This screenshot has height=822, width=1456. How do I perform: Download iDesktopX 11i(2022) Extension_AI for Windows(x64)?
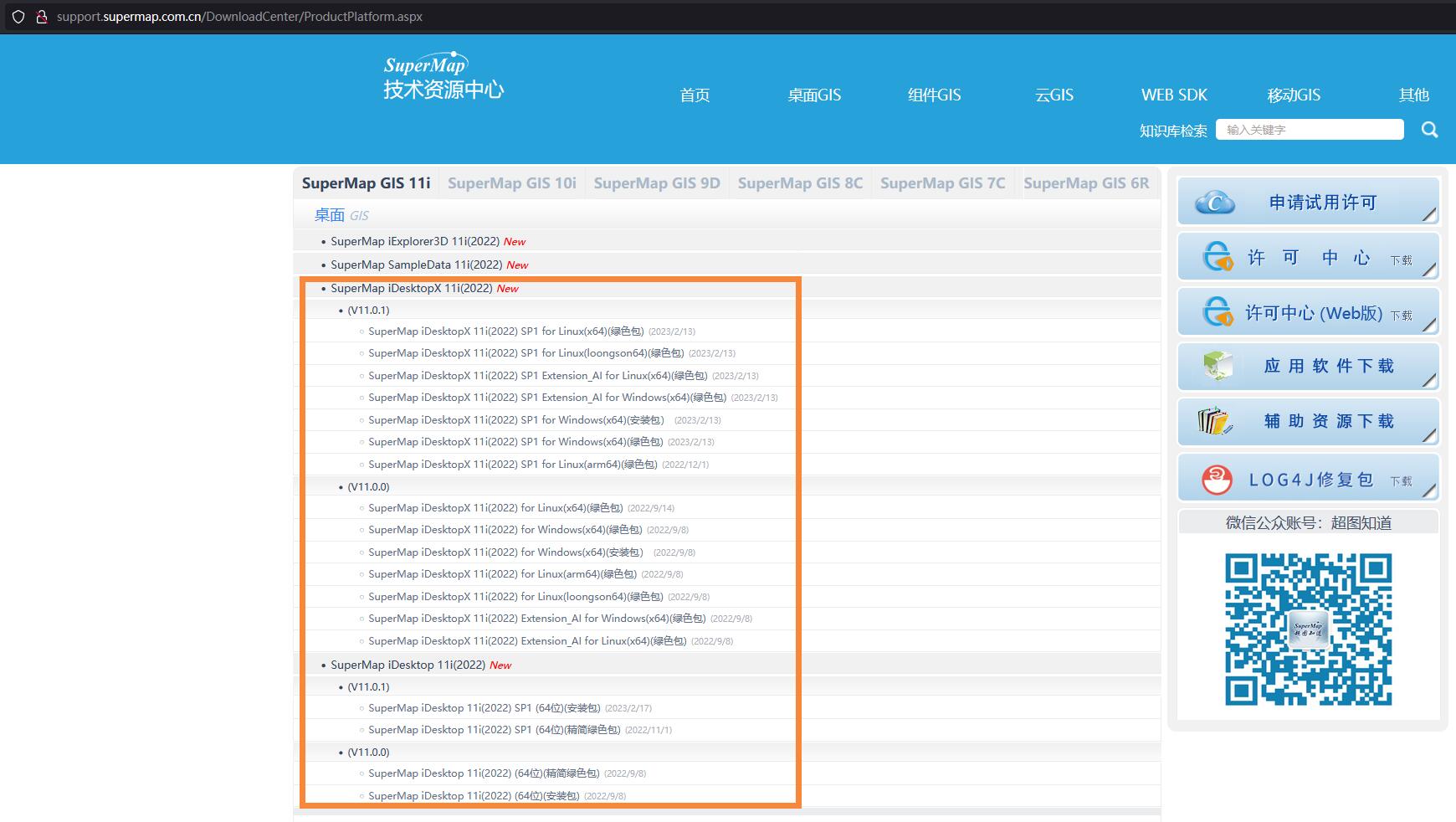point(537,619)
